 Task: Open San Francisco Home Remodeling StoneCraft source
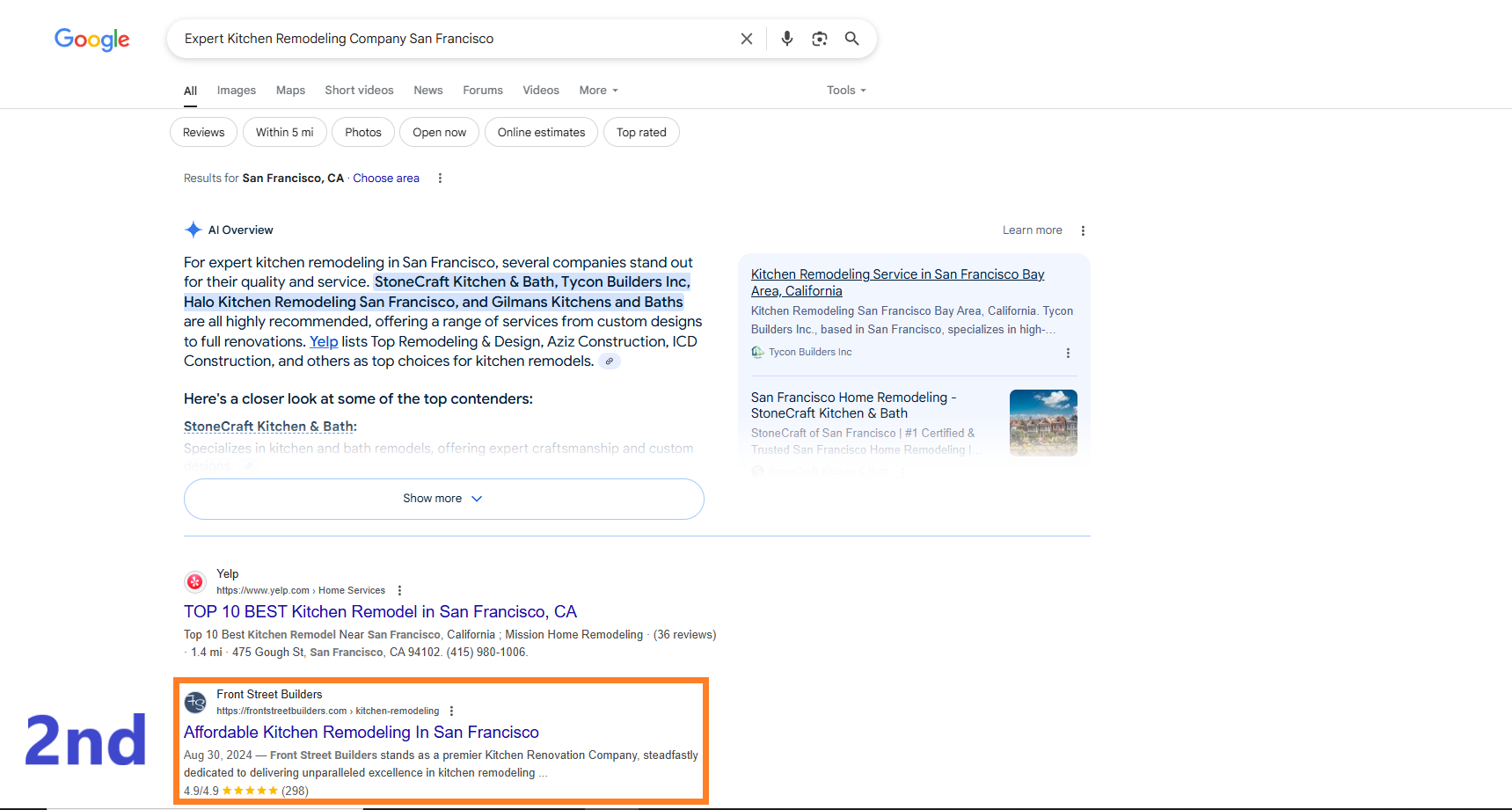coord(853,405)
